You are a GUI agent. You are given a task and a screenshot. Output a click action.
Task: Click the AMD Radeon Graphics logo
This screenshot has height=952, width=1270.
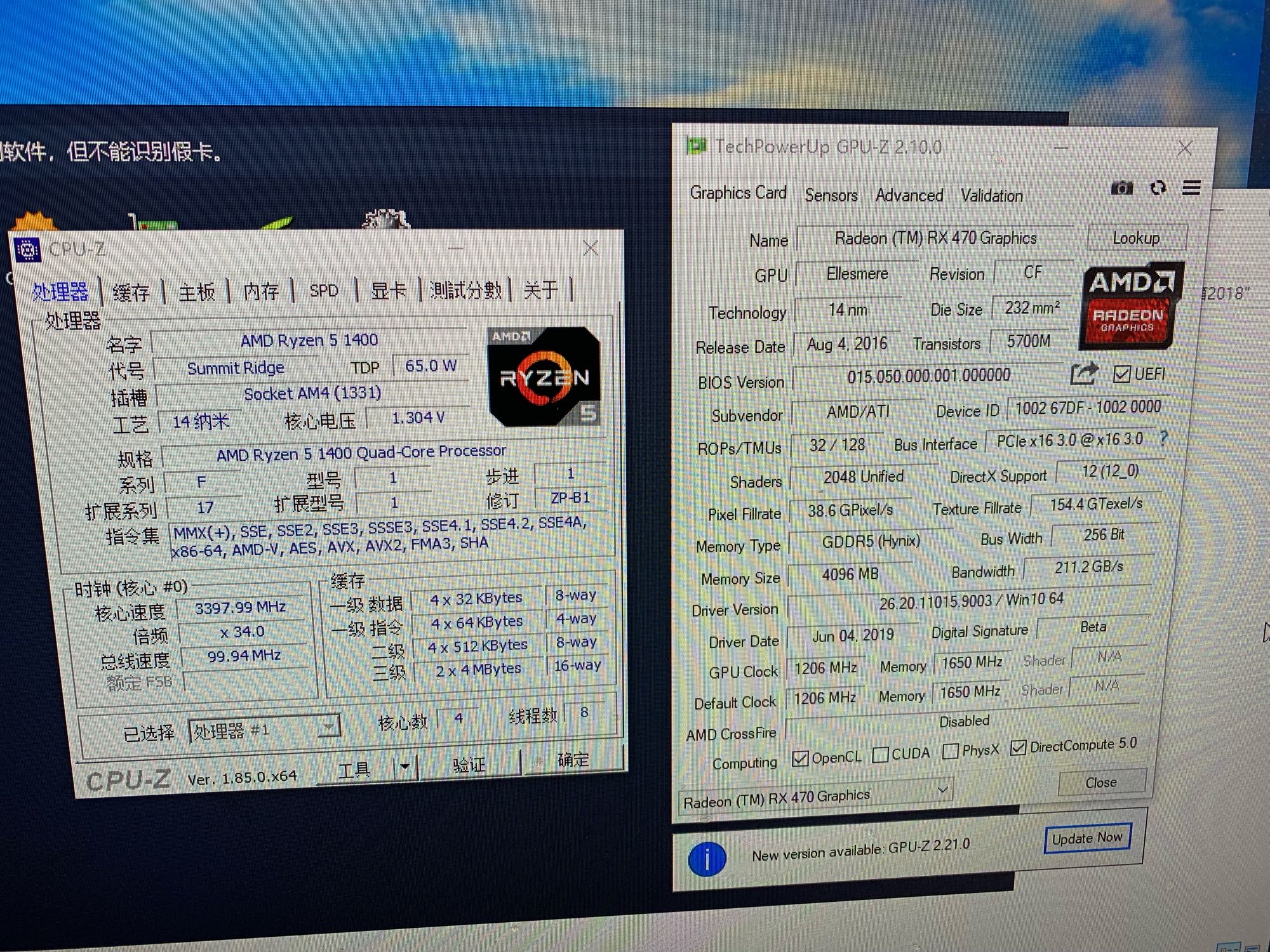click(x=1132, y=307)
